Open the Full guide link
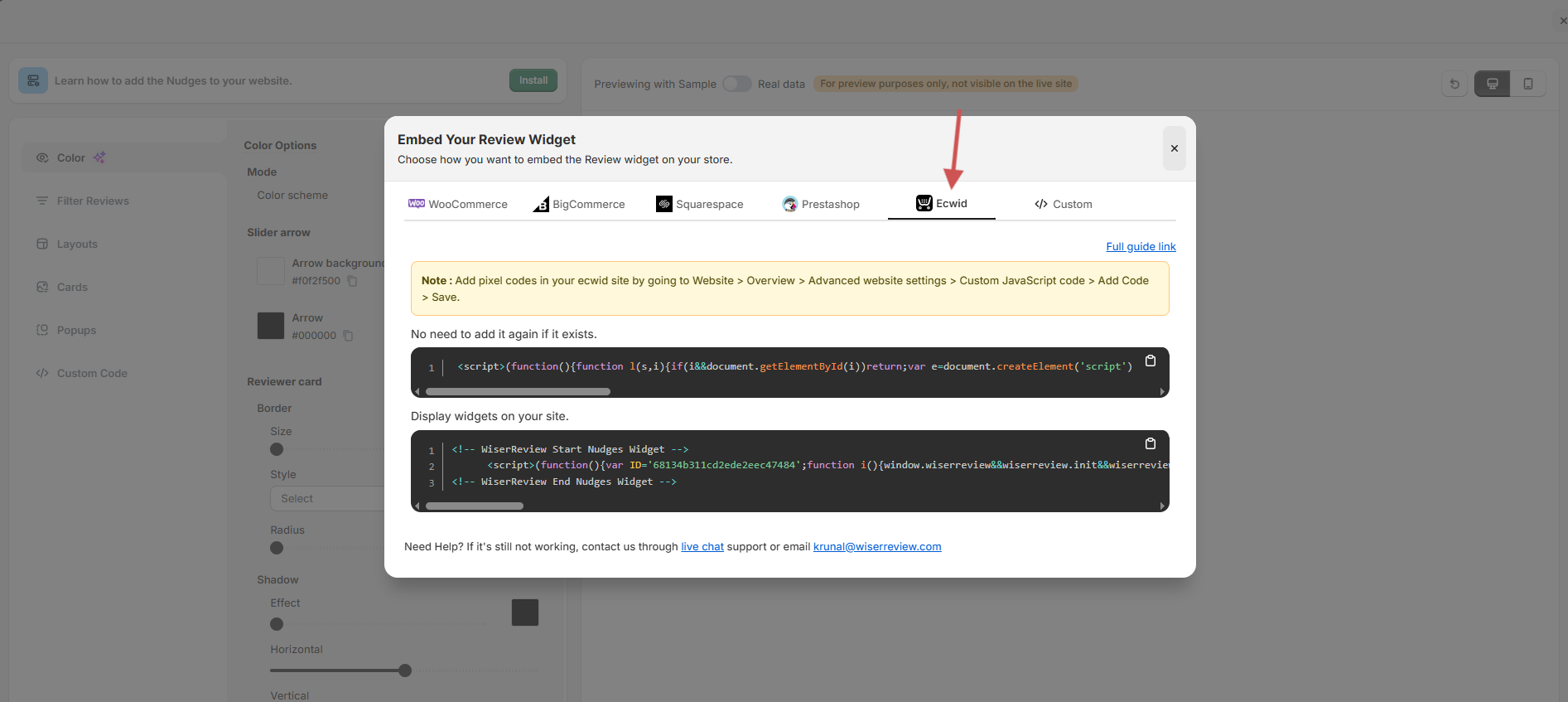The width and height of the screenshot is (1568, 702). point(1141,247)
